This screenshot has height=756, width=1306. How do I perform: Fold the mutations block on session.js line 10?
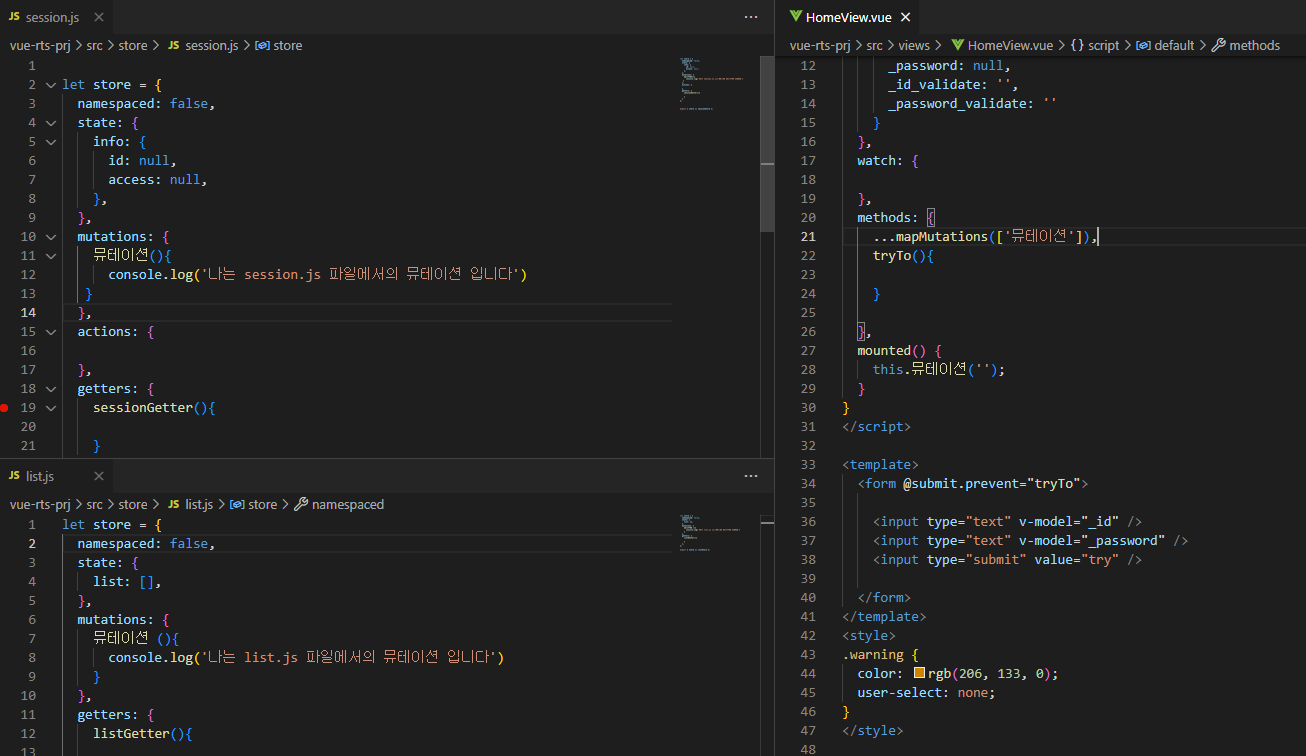(51, 237)
